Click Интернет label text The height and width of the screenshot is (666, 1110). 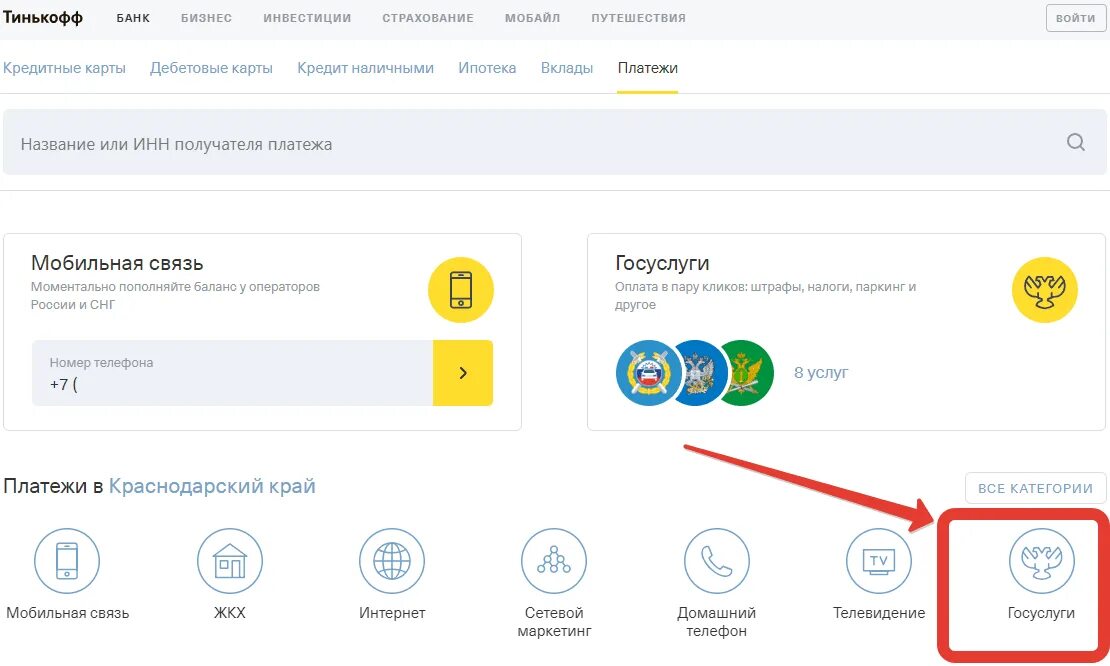tap(392, 613)
